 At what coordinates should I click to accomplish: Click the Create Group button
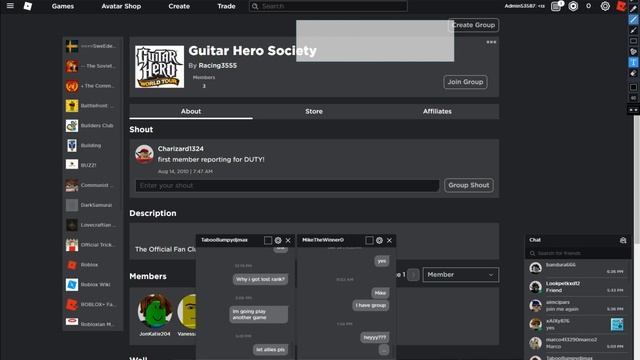pos(473,25)
